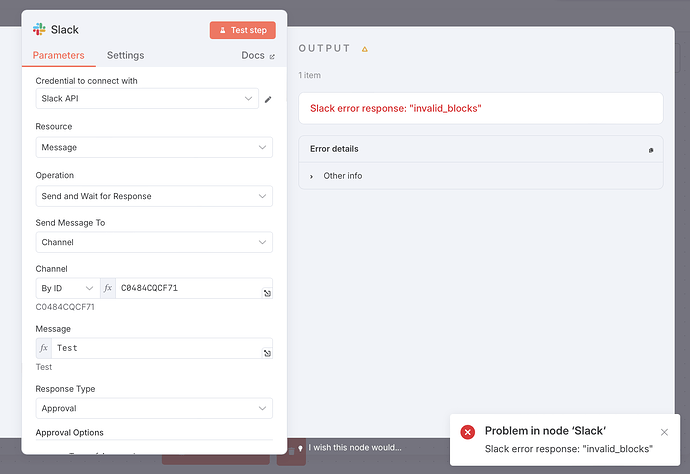690x474 pixels.
Task: Click the pencil icon to edit credential
Action: 268,99
